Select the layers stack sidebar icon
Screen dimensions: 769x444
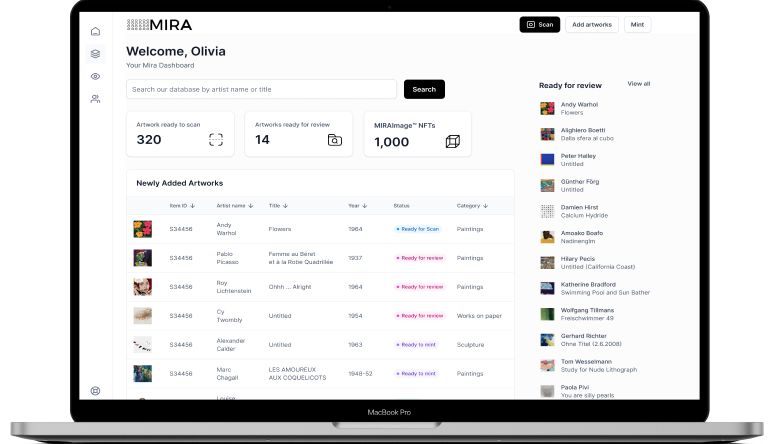(95, 54)
